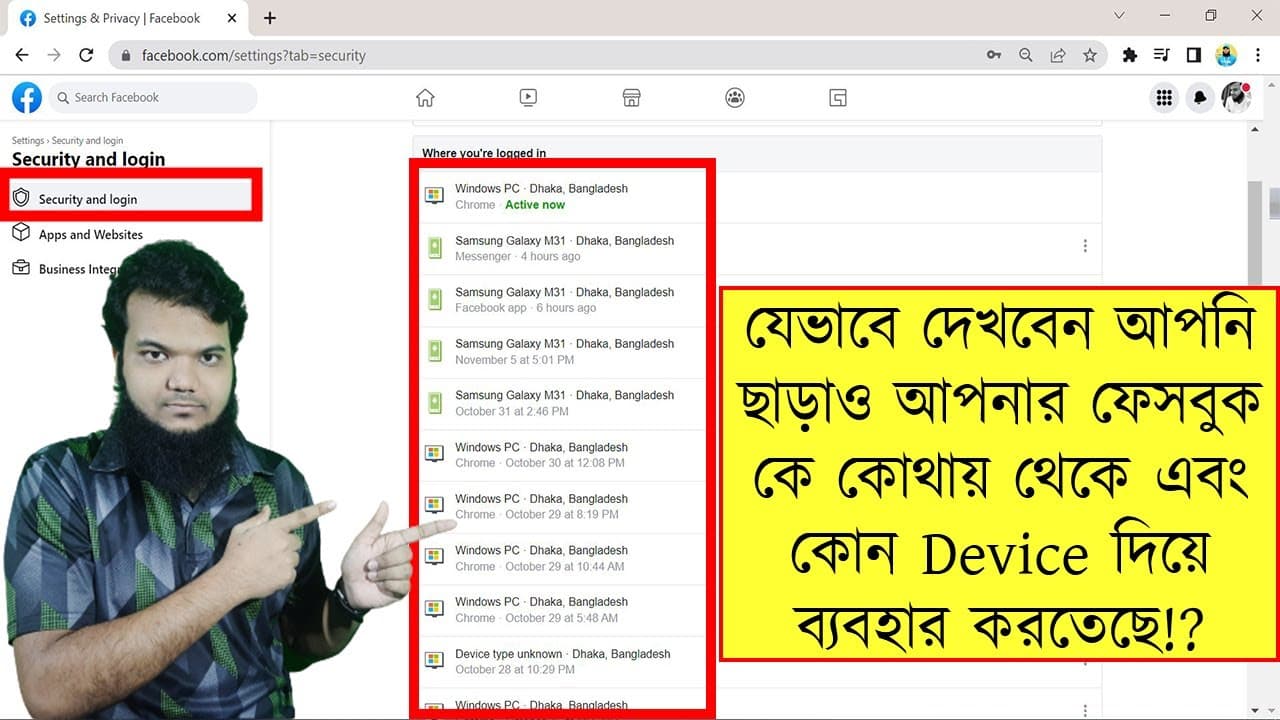Open the Chrome tab search chevron
This screenshot has height=720, width=1280.
[1119, 16]
